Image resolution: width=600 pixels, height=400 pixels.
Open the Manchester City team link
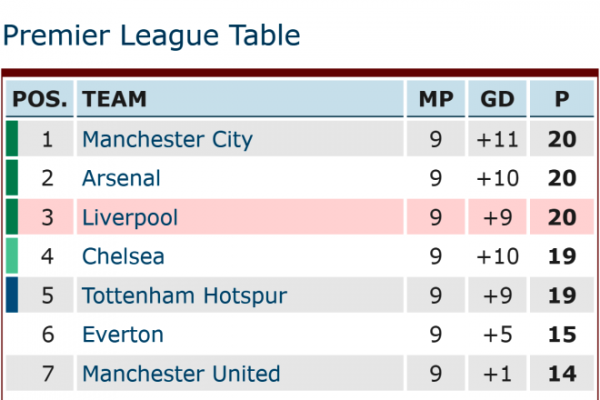pos(167,139)
